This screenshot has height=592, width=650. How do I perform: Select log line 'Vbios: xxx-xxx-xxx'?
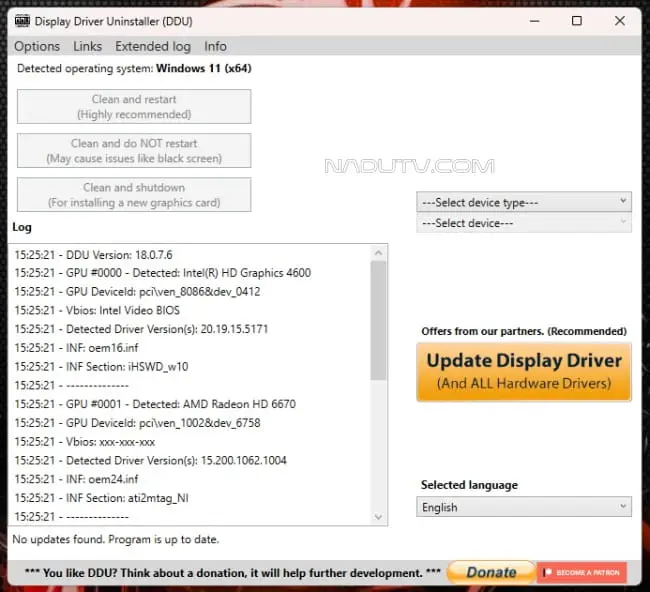point(85,442)
